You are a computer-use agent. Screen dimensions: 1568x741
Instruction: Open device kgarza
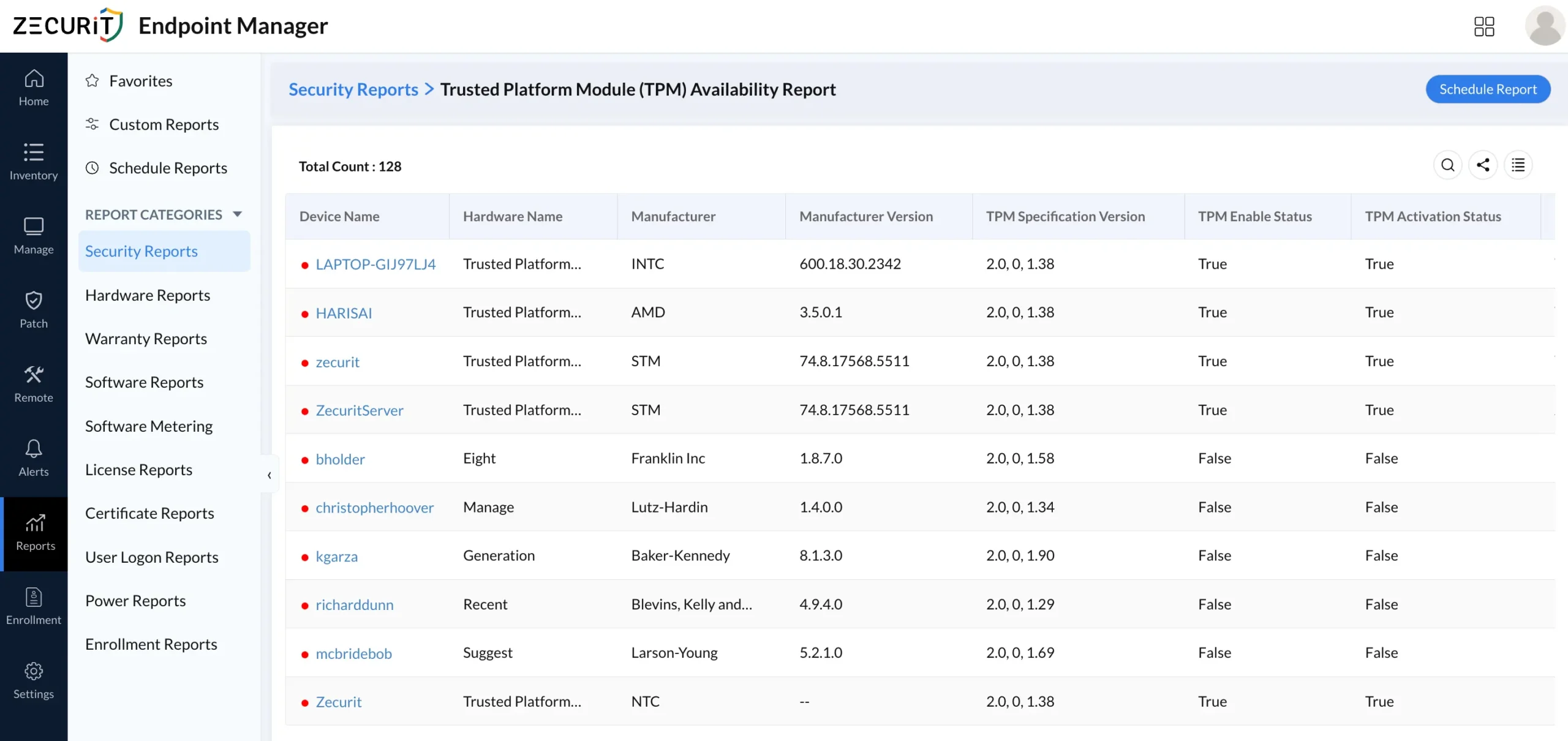coord(336,557)
